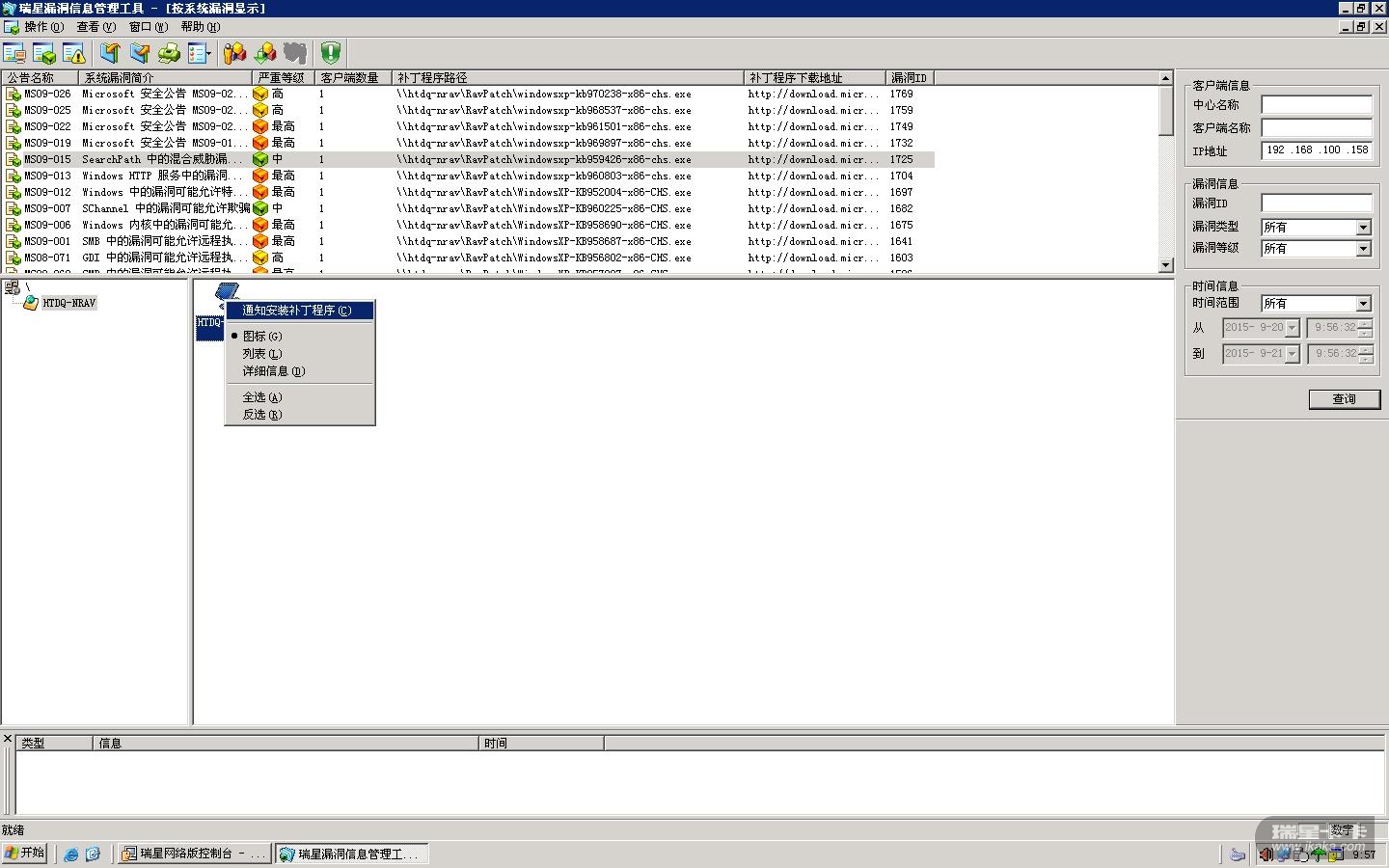The image size is (1389, 868).
Task: Choose 反选 from the context menu
Action: pyautogui.click(x=300, y=415)
